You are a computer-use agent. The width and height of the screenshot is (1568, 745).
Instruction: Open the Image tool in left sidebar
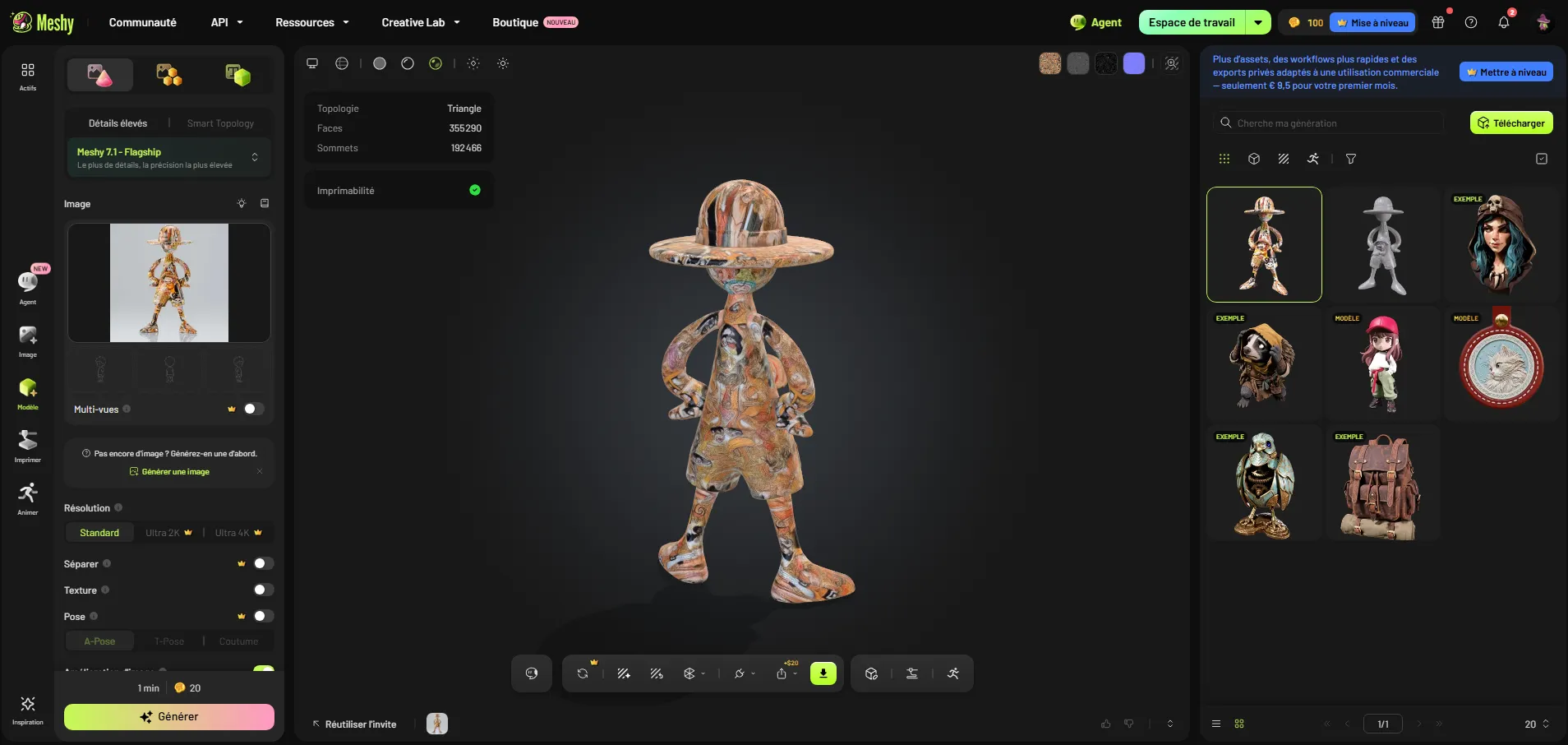[28, 340]
